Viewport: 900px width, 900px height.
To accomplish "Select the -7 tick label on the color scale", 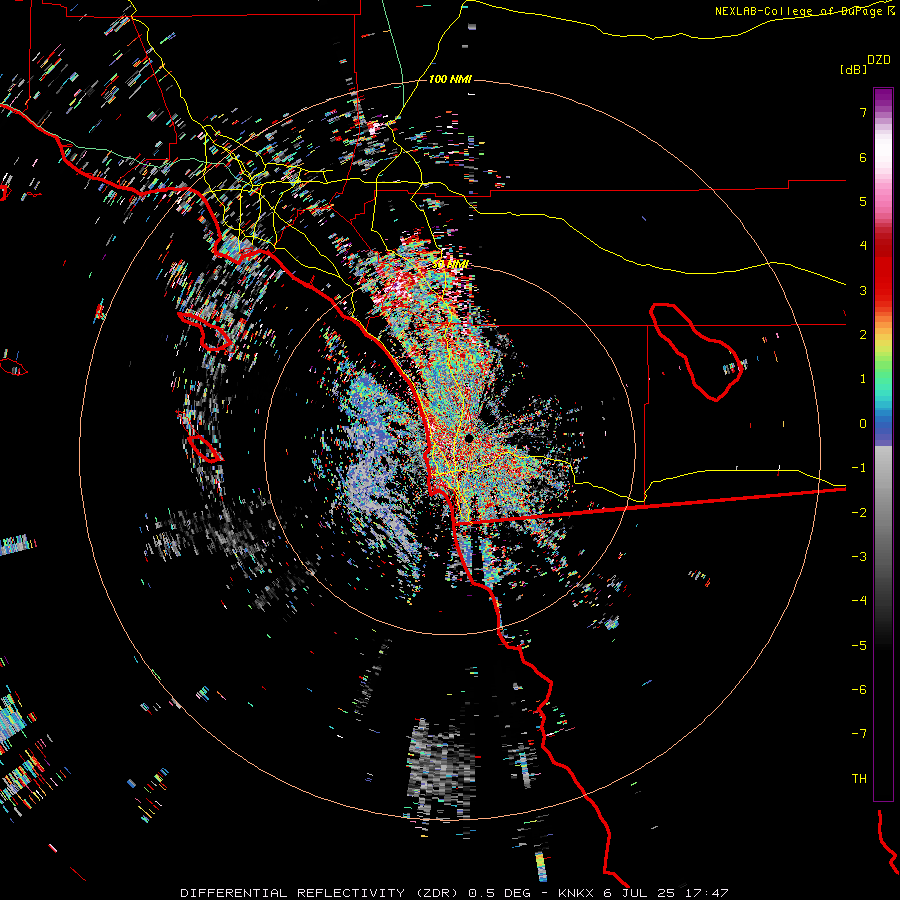I will coord(859,734).
